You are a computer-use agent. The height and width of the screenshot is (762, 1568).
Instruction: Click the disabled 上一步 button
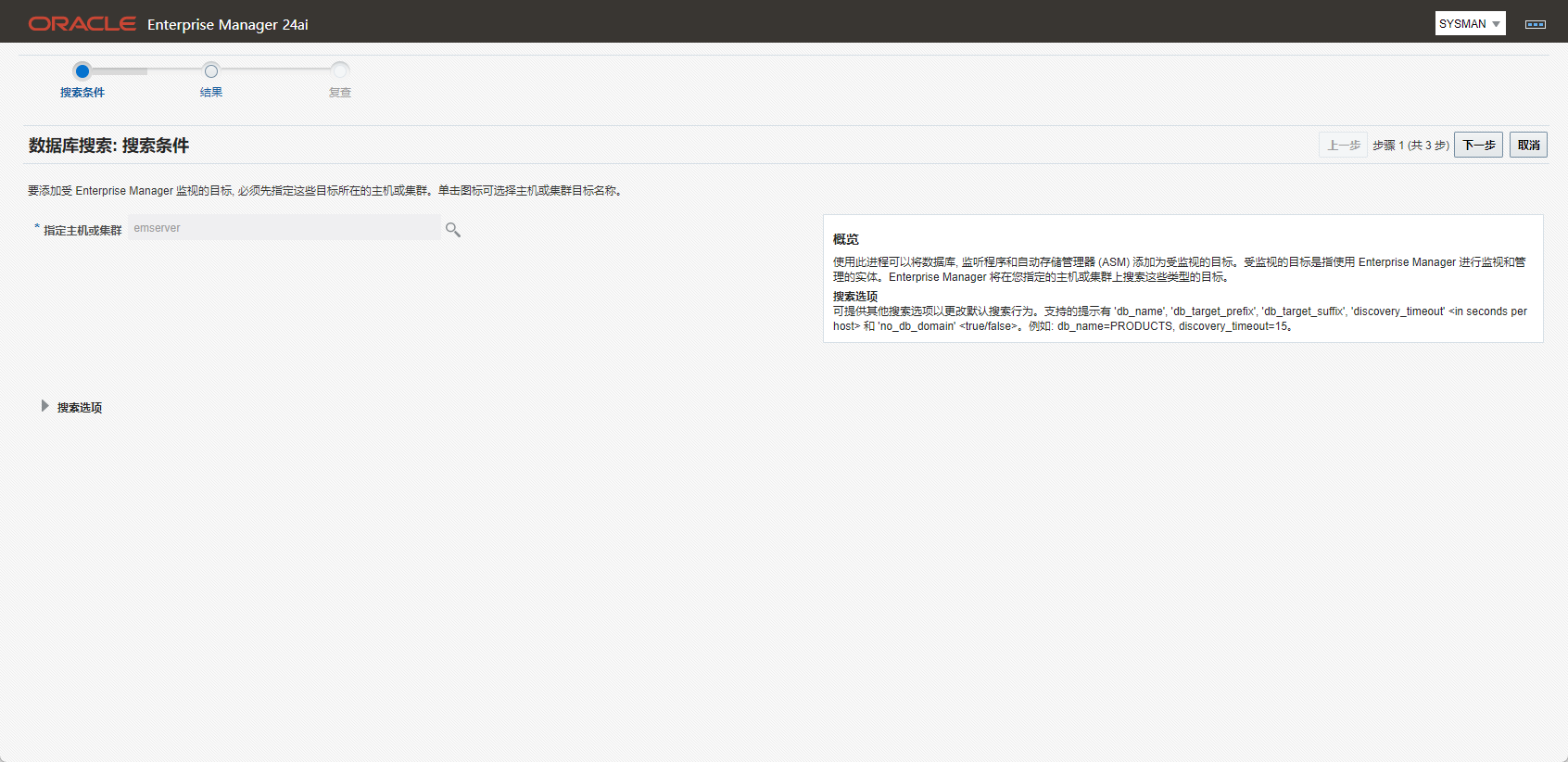coord(1343,145)
